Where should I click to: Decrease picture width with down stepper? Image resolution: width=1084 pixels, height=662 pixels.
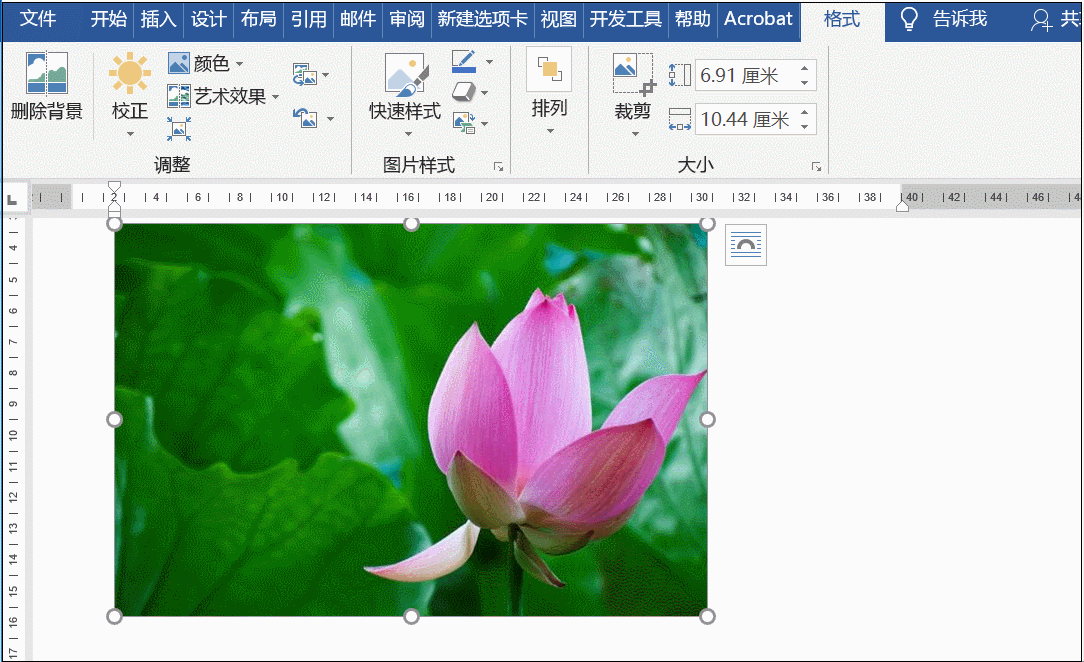tap(805, 126)
